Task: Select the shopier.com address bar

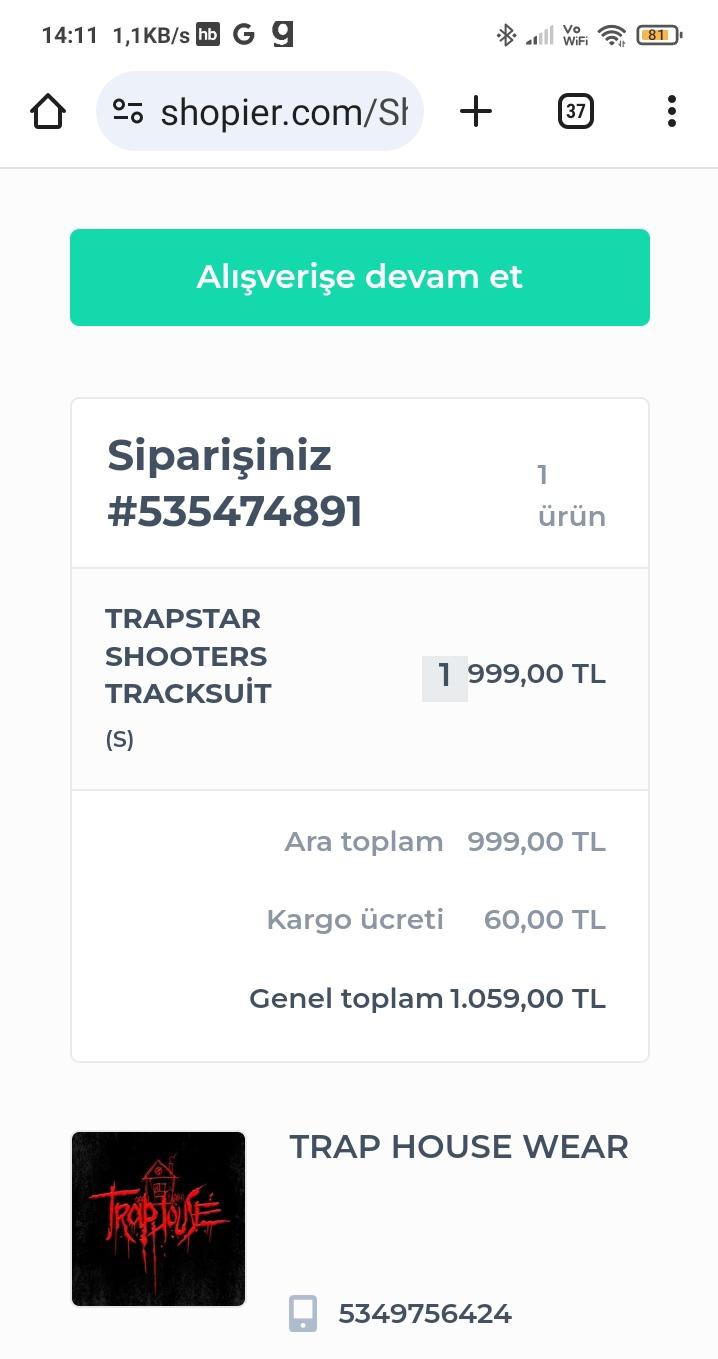Action: click(285, 111)
